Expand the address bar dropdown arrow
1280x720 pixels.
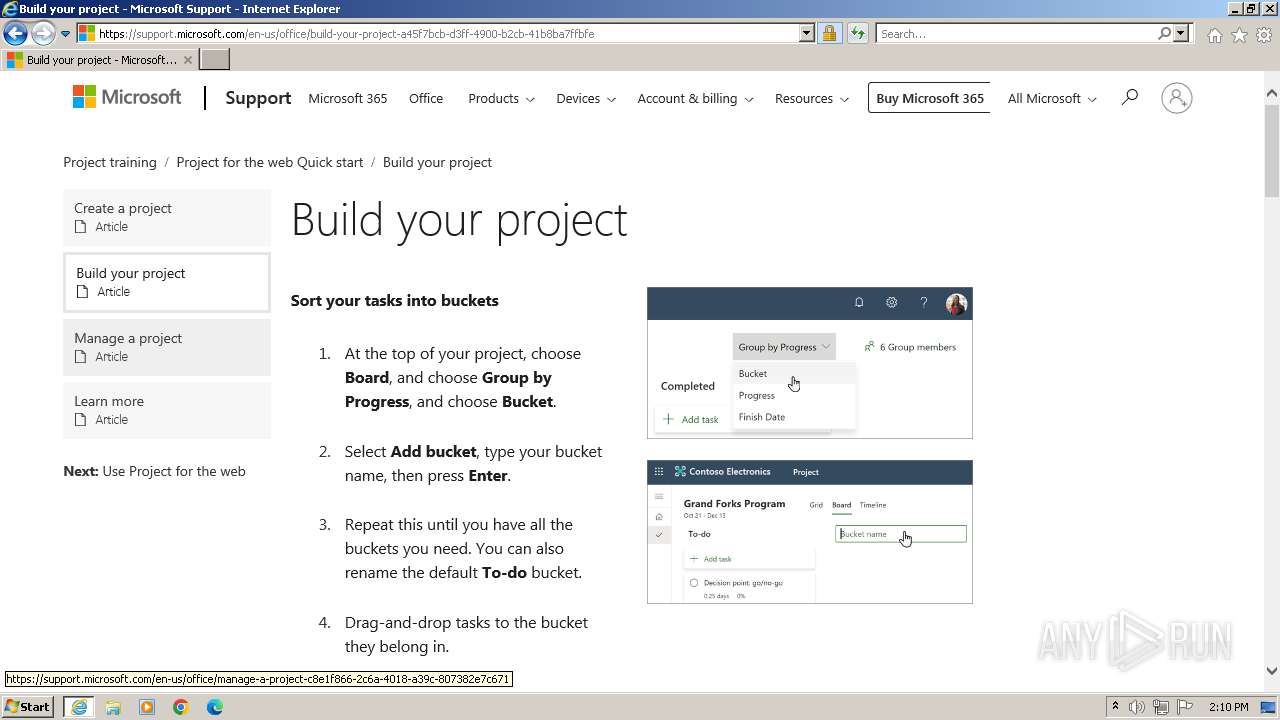click(807, 33)
